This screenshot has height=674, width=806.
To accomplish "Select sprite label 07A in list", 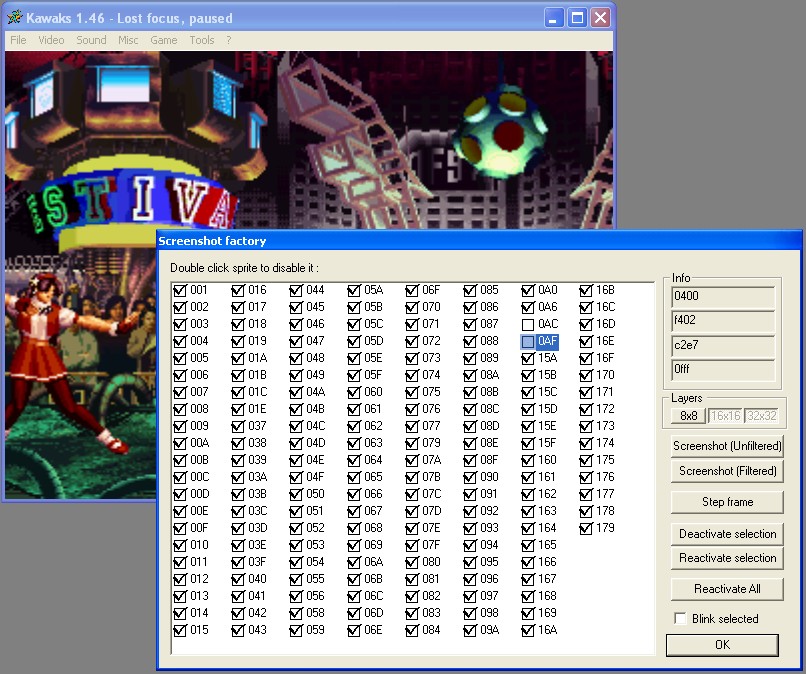I will coord(431,460).
